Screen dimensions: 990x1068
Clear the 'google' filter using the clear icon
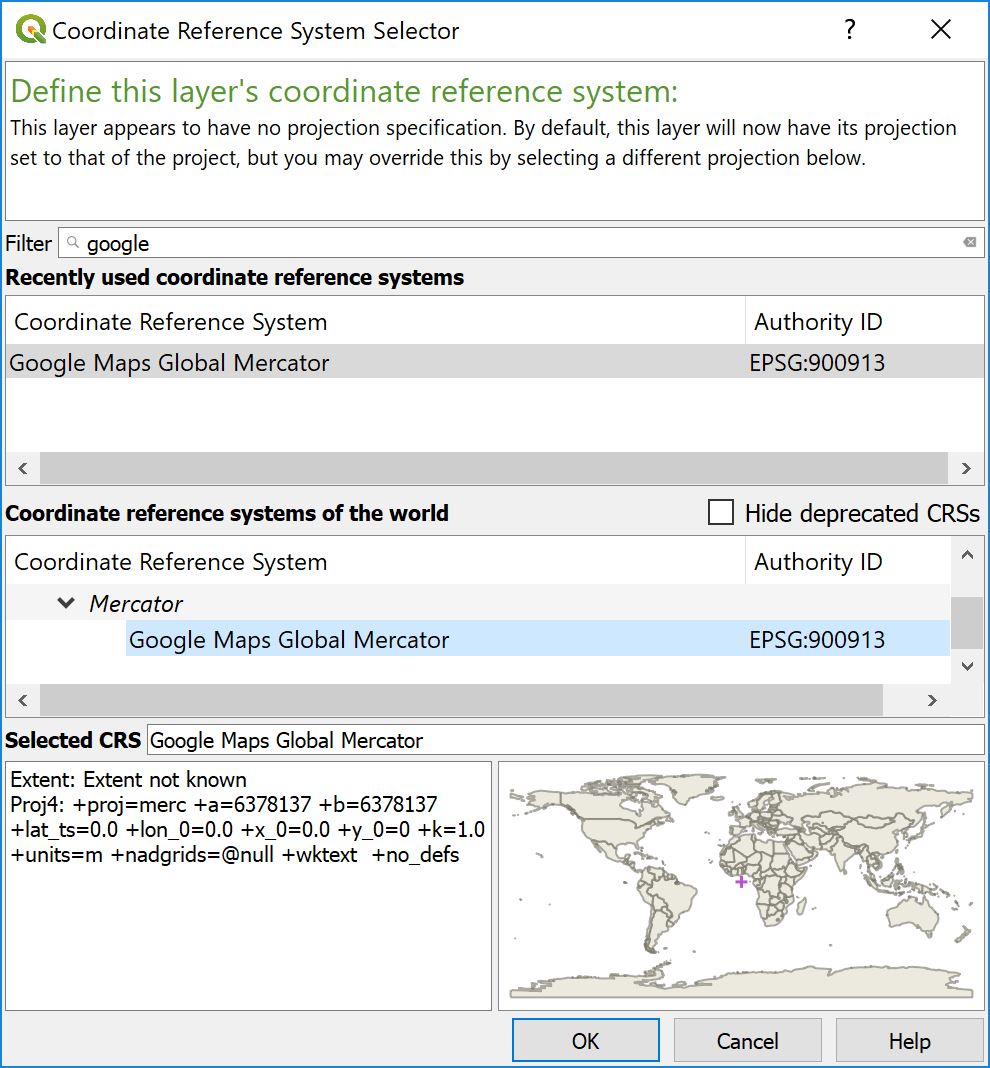pos(967,243)
